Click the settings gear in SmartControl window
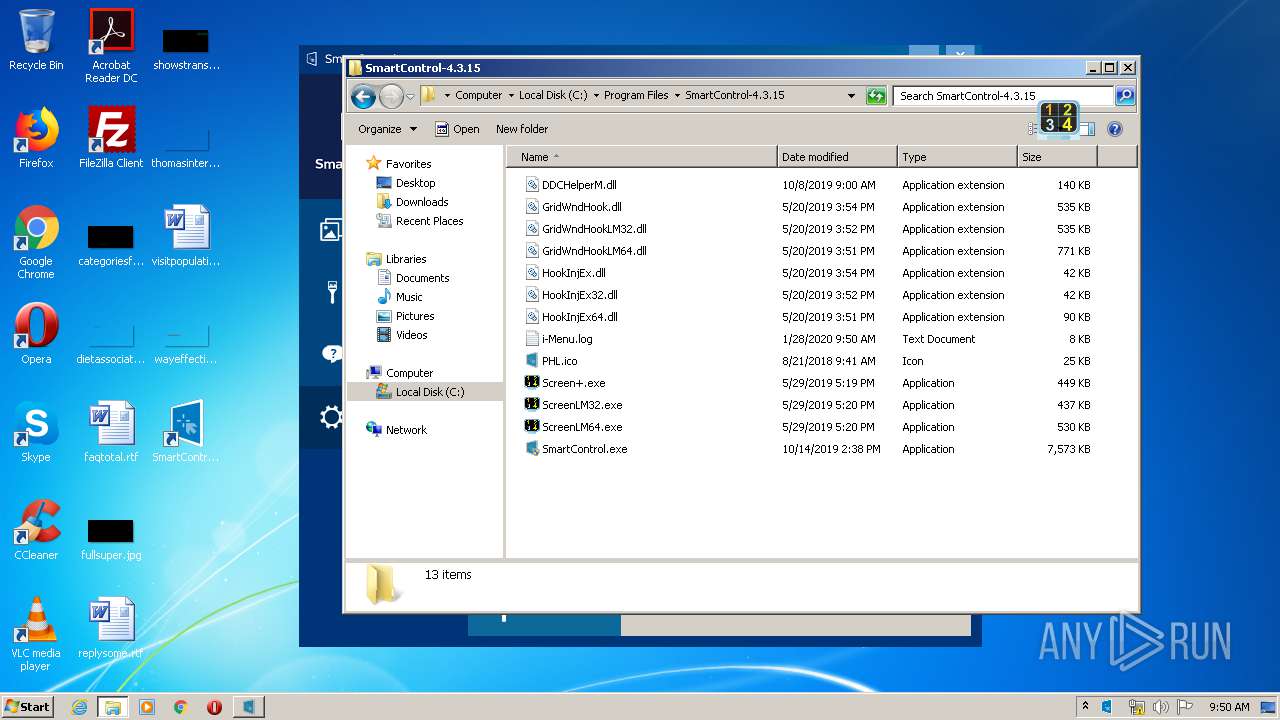The height and width of the screenshot is (720, 1280). click(331, 417)
